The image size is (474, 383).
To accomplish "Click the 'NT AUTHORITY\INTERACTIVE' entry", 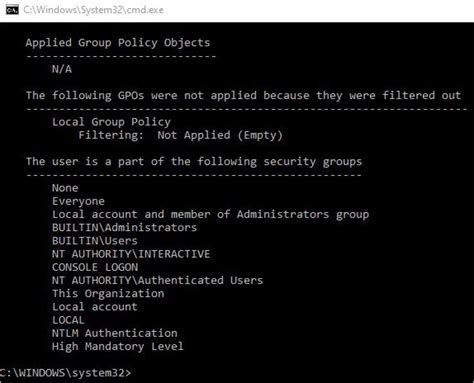I will [x=131, y=254].
